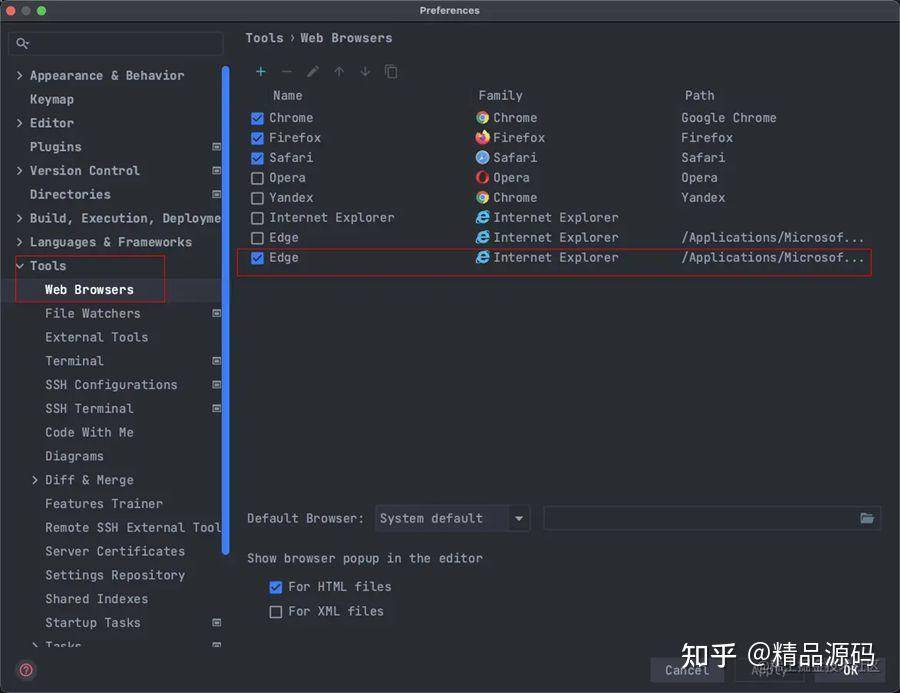Click Tools in the breadcrumb header
The image size is (900, 693).
(264, 37)
